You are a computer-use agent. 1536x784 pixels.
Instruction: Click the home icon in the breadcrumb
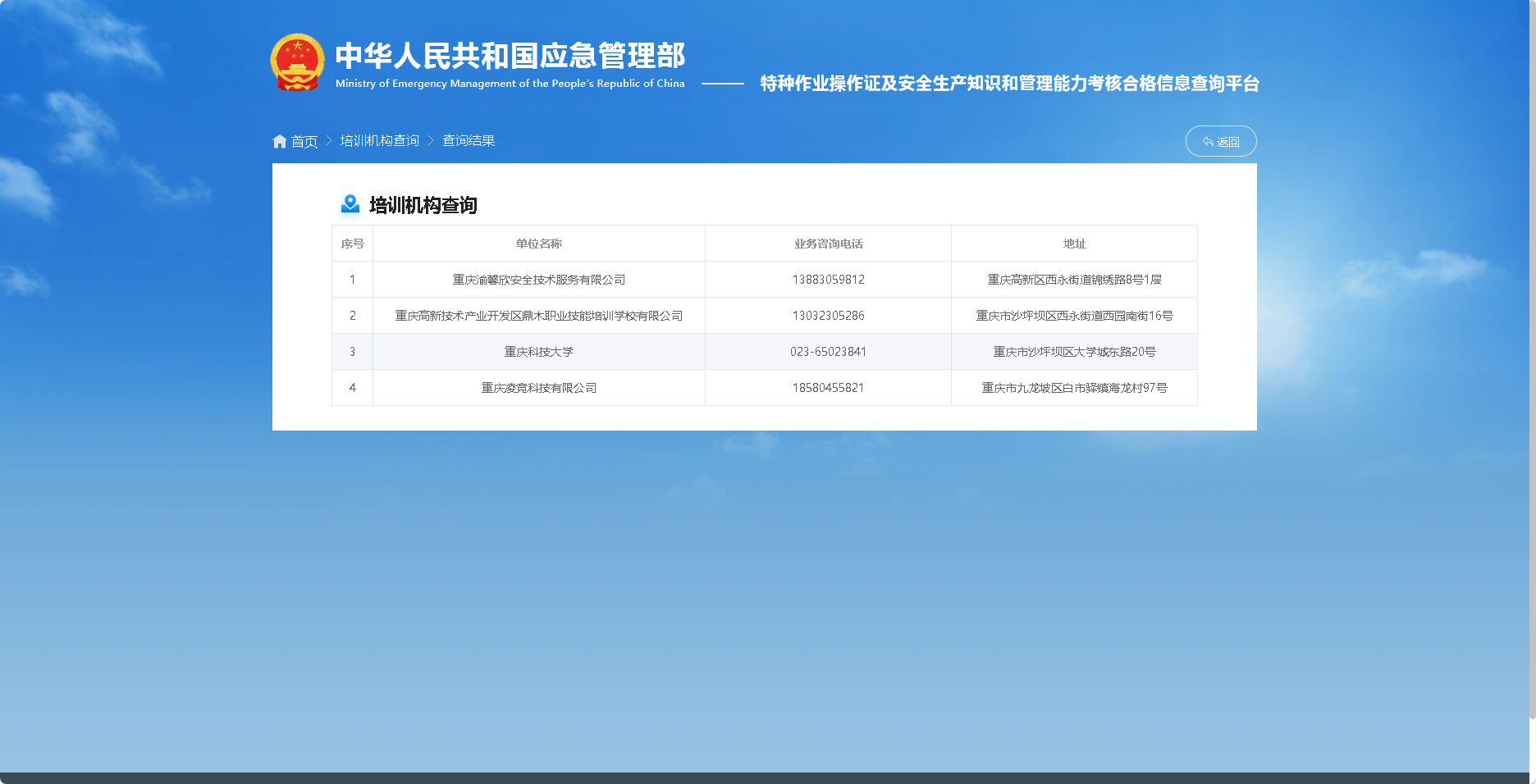[x=279, y=142]
